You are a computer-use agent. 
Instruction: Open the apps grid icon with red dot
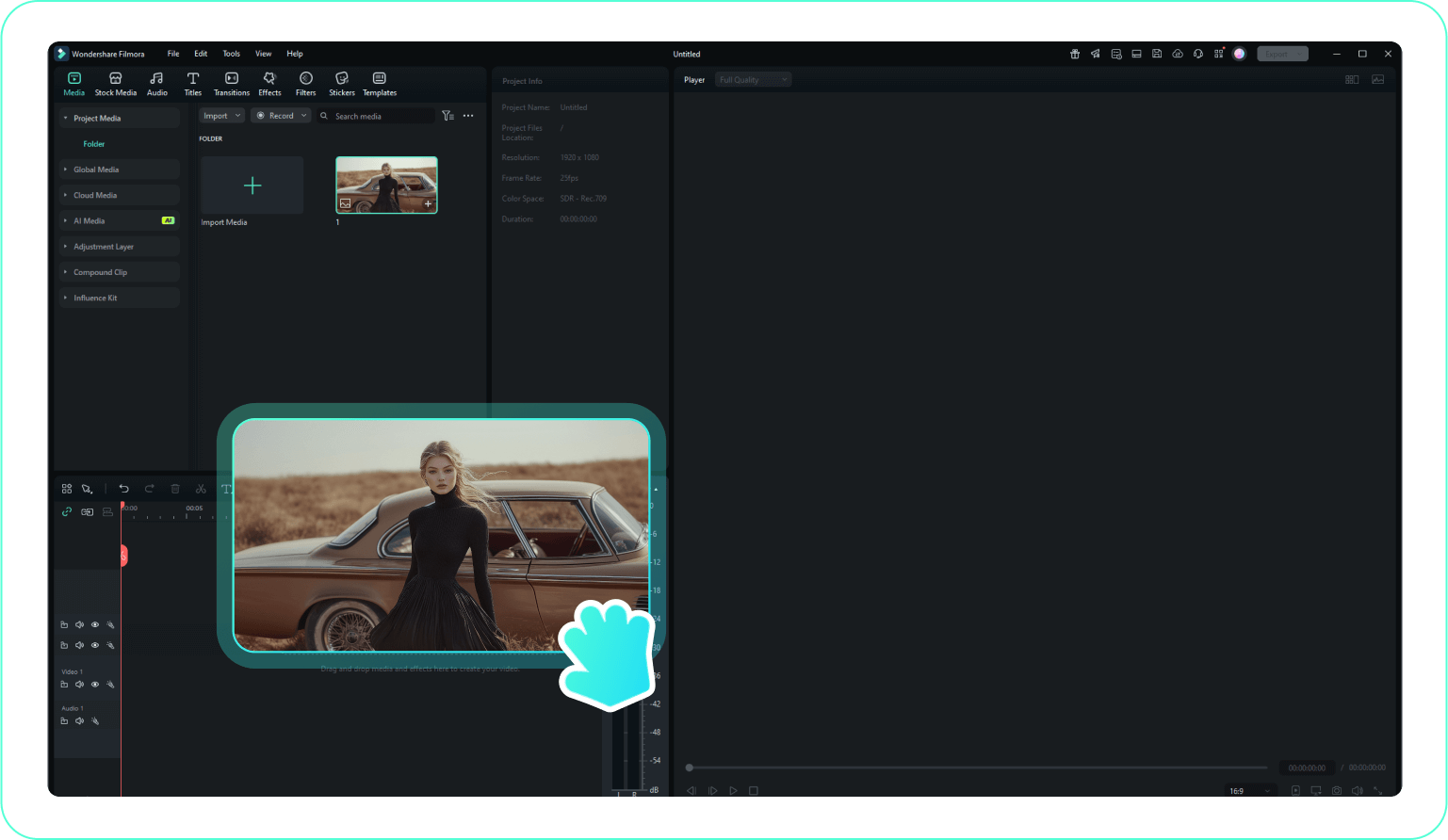tap(1219, 54)
